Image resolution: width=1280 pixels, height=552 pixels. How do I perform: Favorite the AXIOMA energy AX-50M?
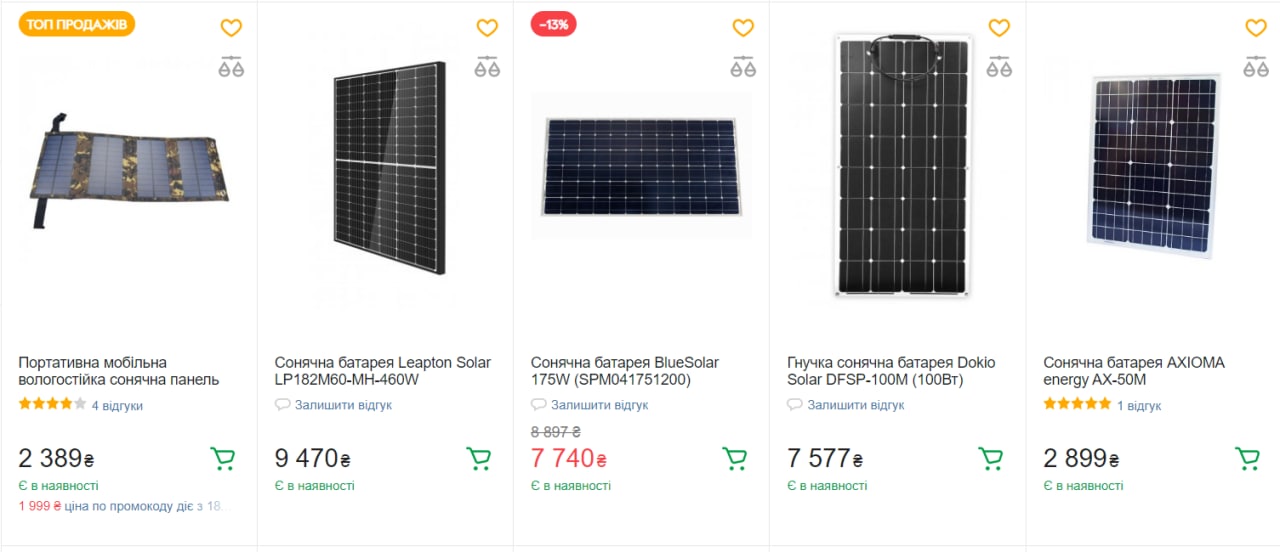pos(1255,28)
